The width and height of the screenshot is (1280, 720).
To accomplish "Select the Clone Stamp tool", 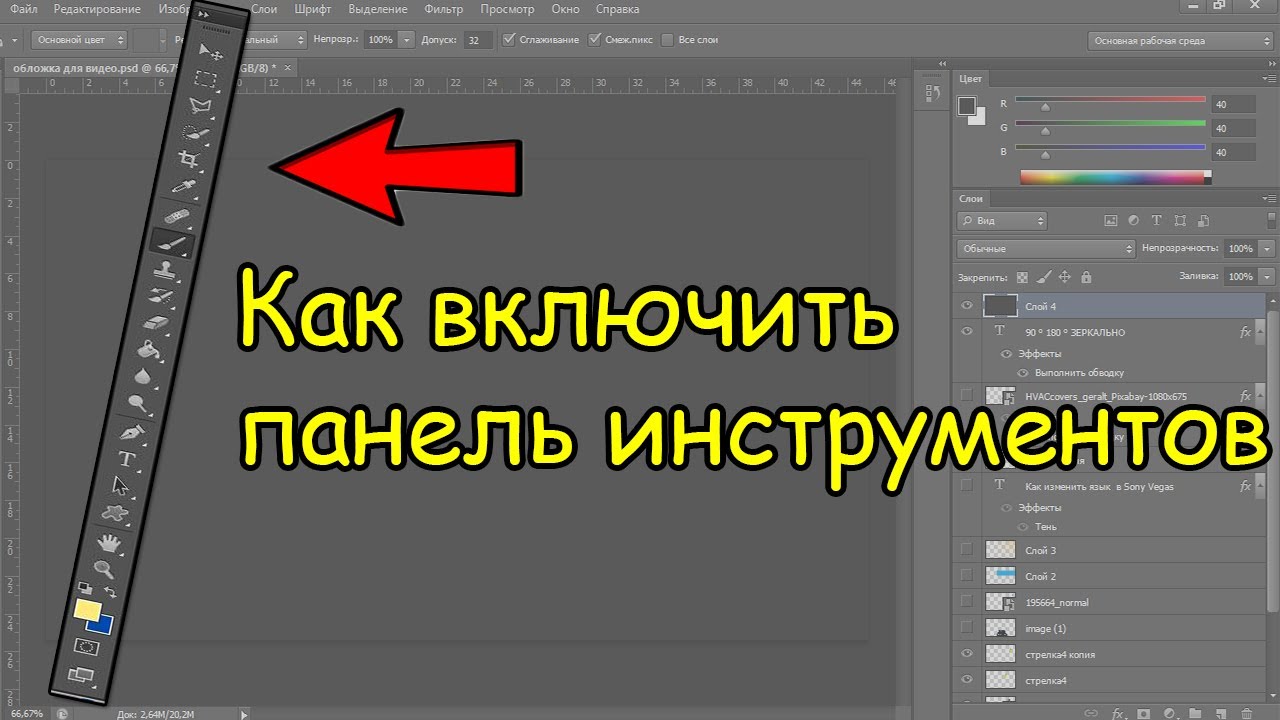I will pyautogui.click(x=164, y=269).
